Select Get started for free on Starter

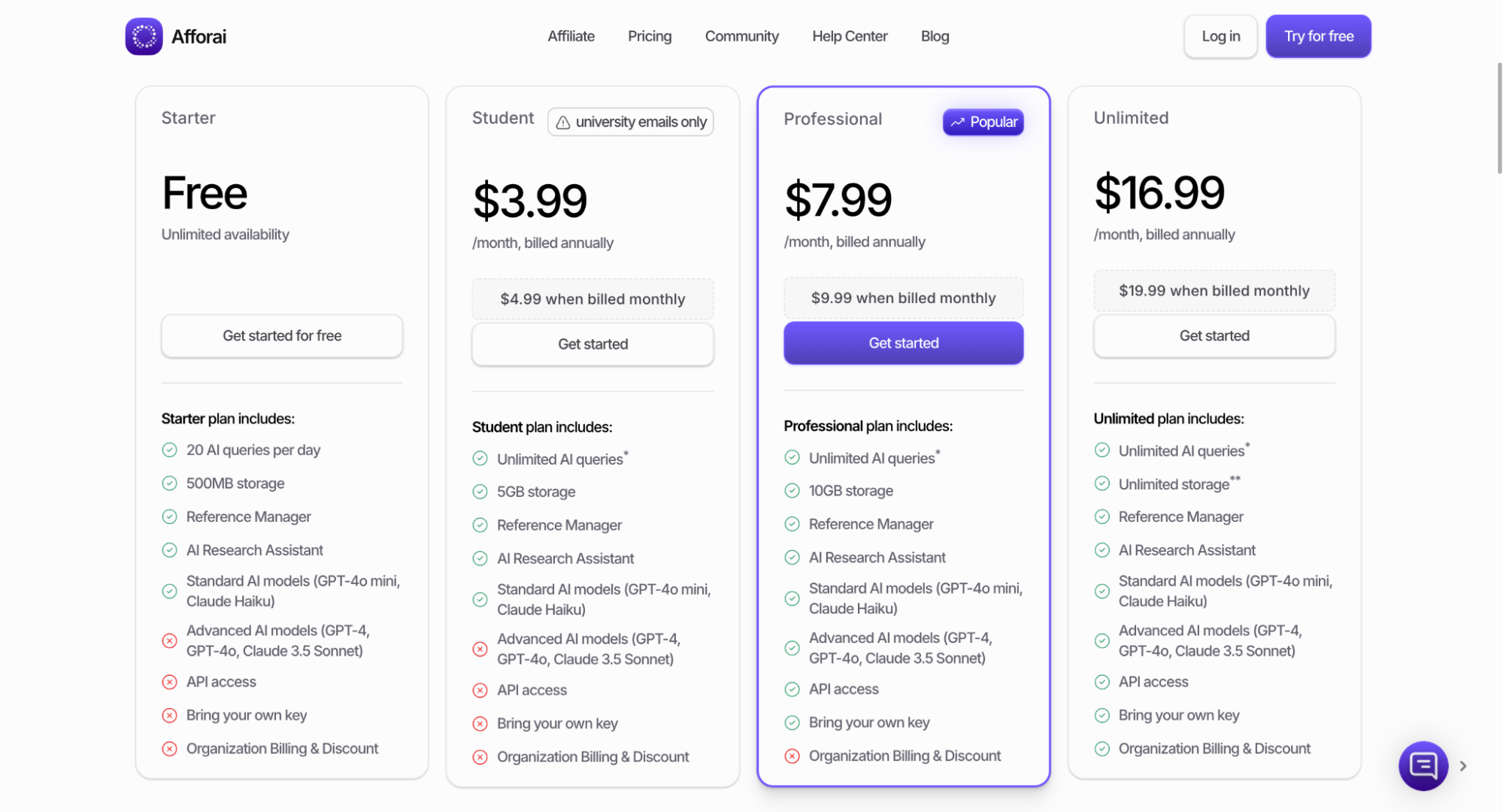(x=282, y=336)
